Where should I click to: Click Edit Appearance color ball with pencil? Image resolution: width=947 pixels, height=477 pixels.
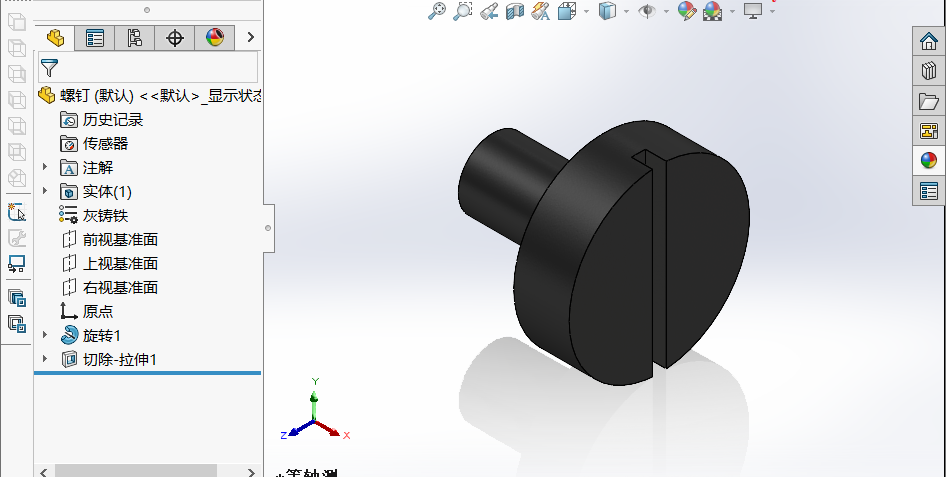(687, 11)
